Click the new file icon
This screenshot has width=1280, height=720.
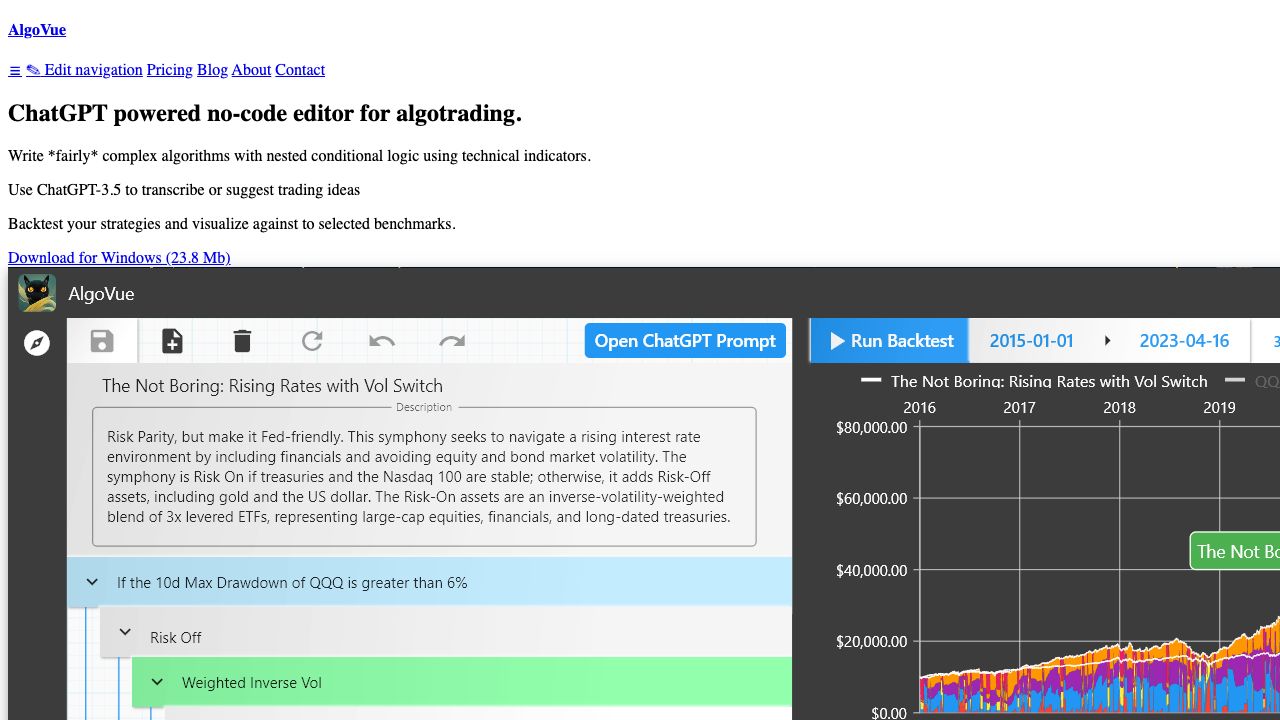click(172, 341)
